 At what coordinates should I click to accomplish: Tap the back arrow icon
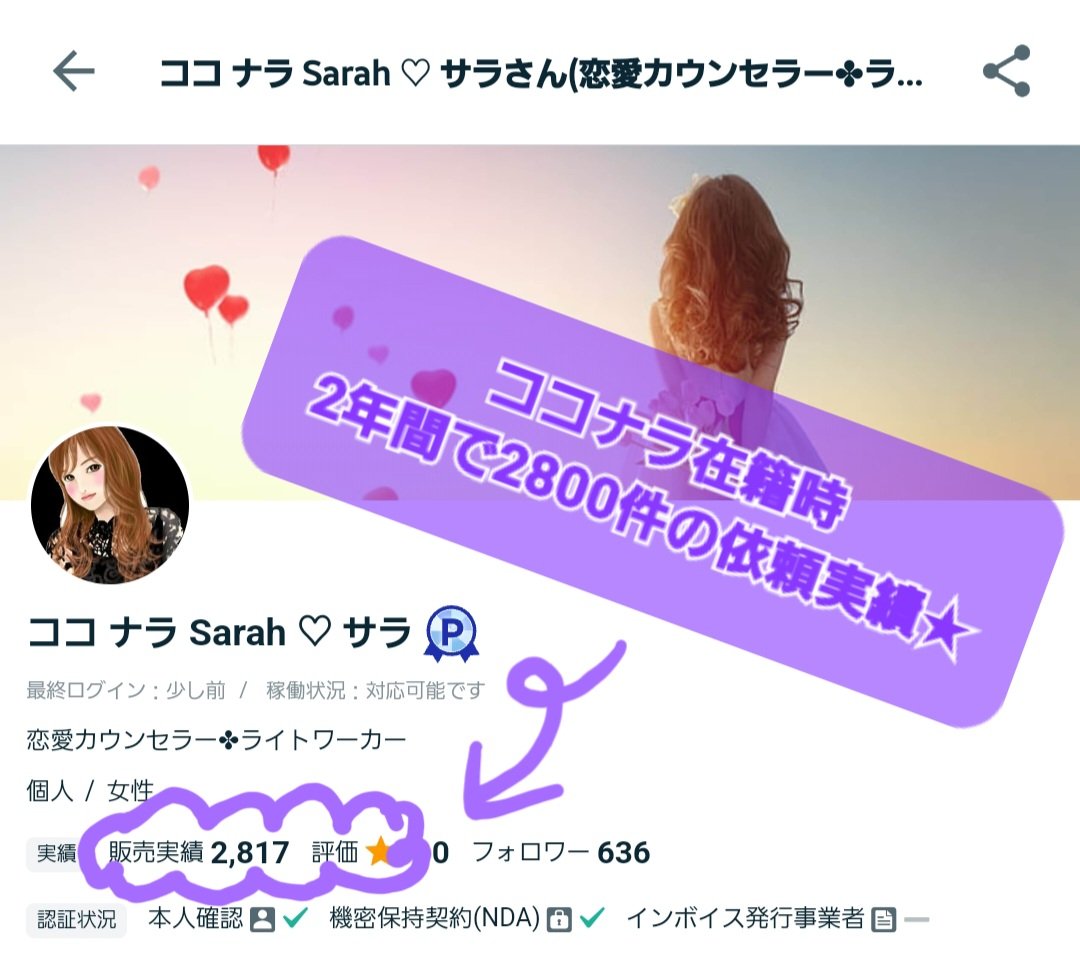pyautogui.click(x=74, y=71)
